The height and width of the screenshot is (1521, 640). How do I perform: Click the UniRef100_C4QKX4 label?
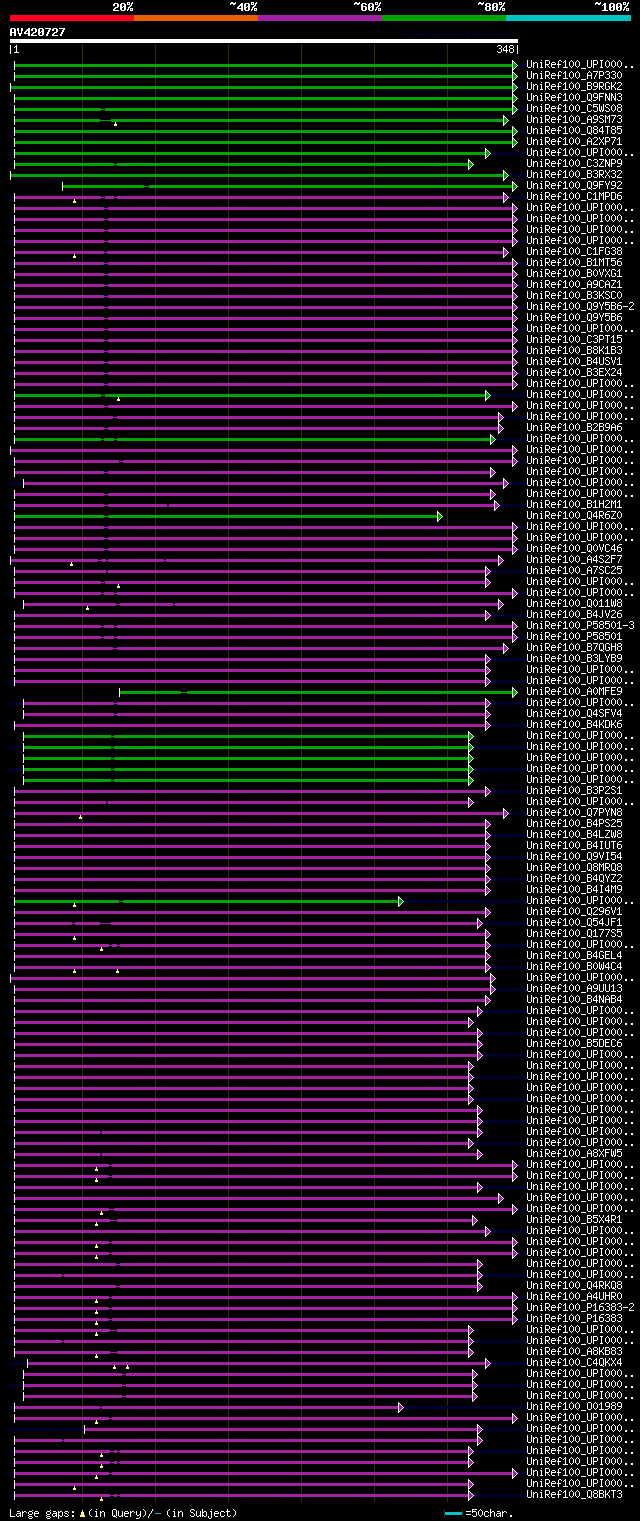tap(574, 1362)
